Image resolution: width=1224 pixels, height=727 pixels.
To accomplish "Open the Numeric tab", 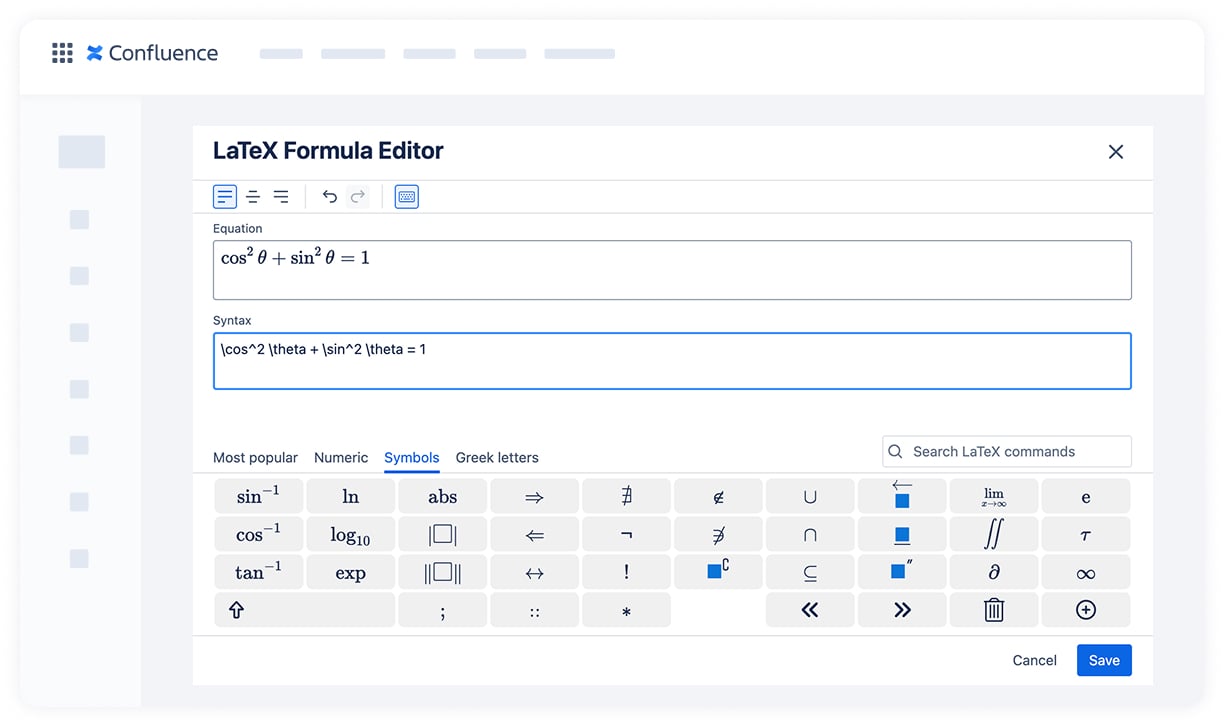I will [341, 457].
